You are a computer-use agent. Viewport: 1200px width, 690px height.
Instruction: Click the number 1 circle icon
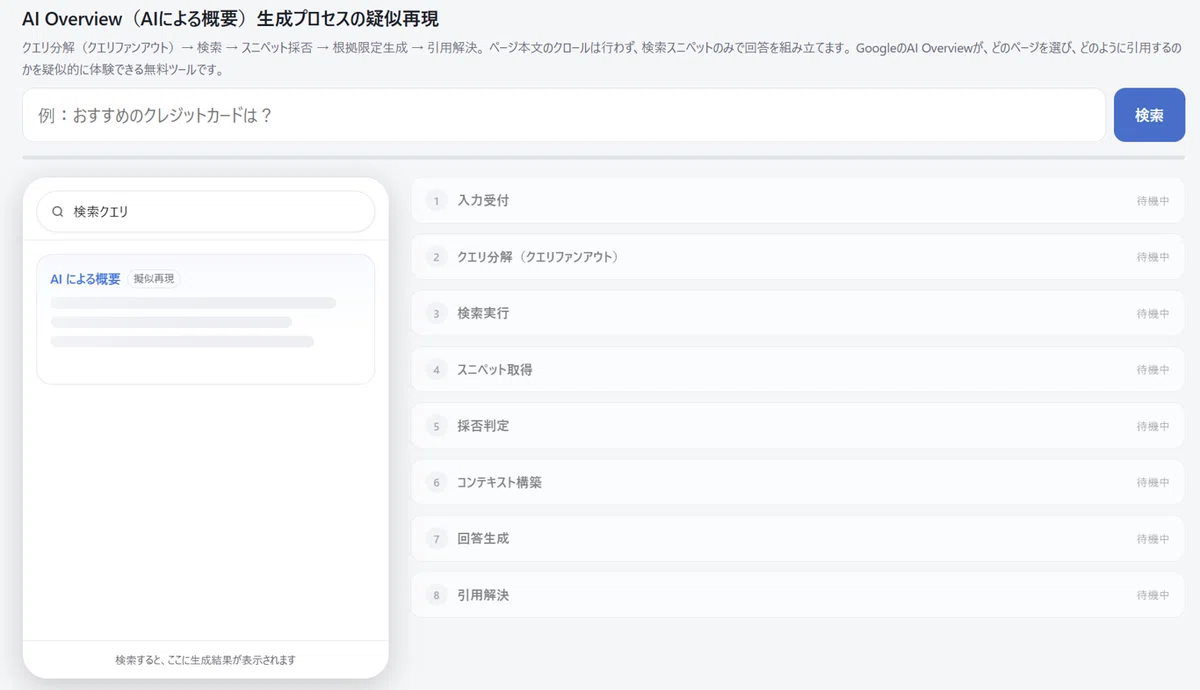(436, 201)
